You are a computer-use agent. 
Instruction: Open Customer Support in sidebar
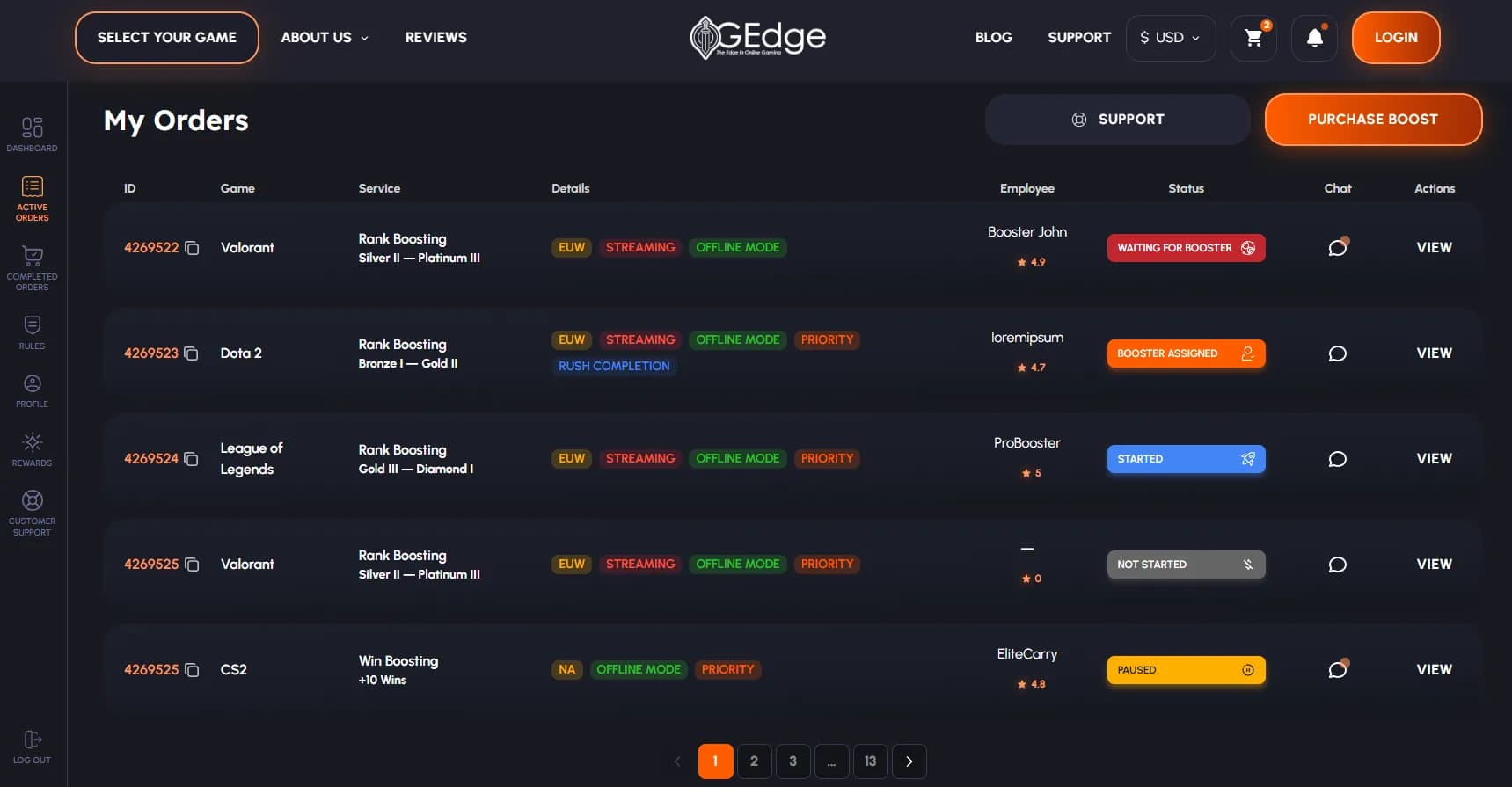32,514
